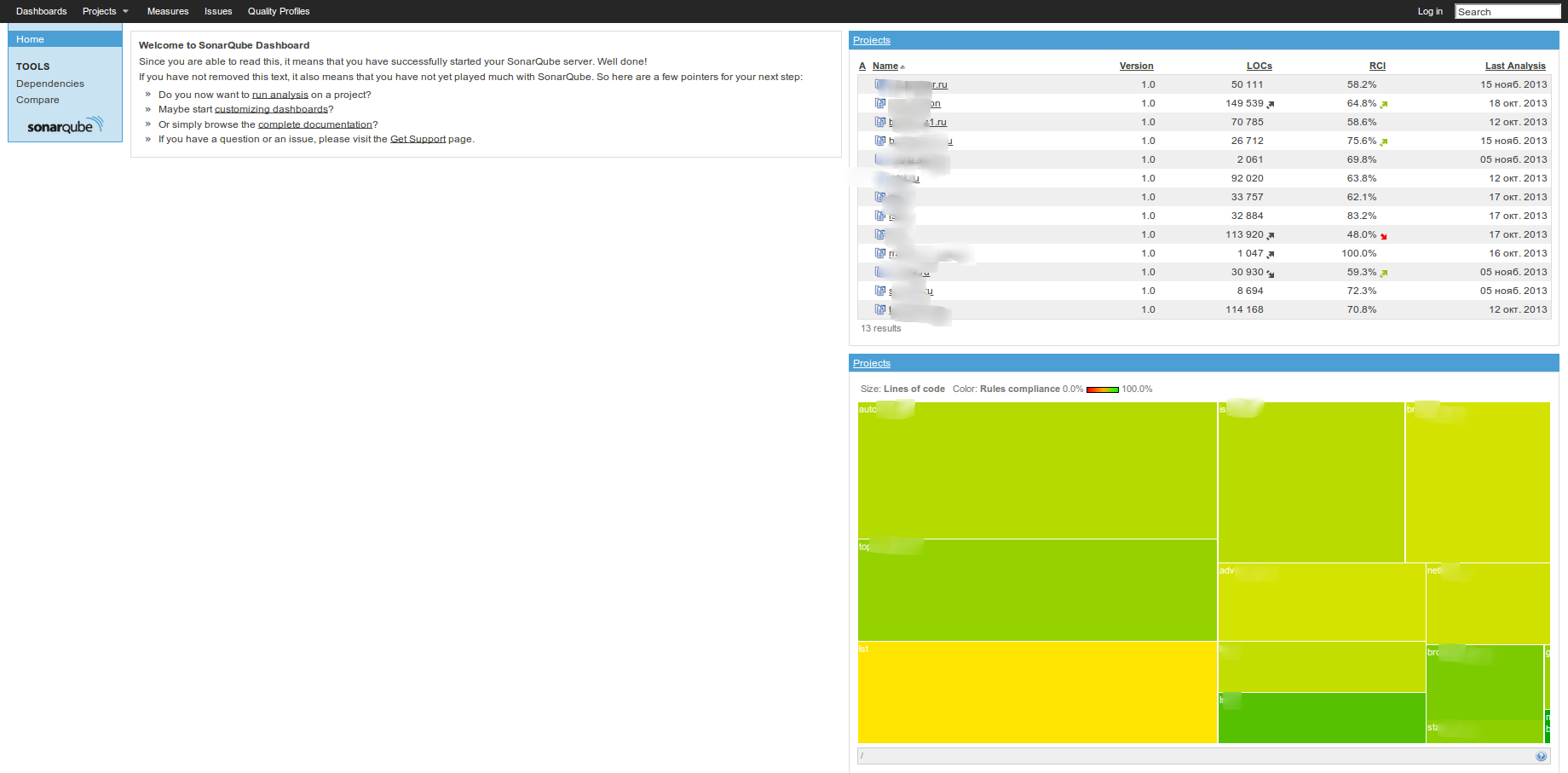This screenshot has width=1568, height=773.
Task: Open the Measures menu item
Action: (168, 11)
